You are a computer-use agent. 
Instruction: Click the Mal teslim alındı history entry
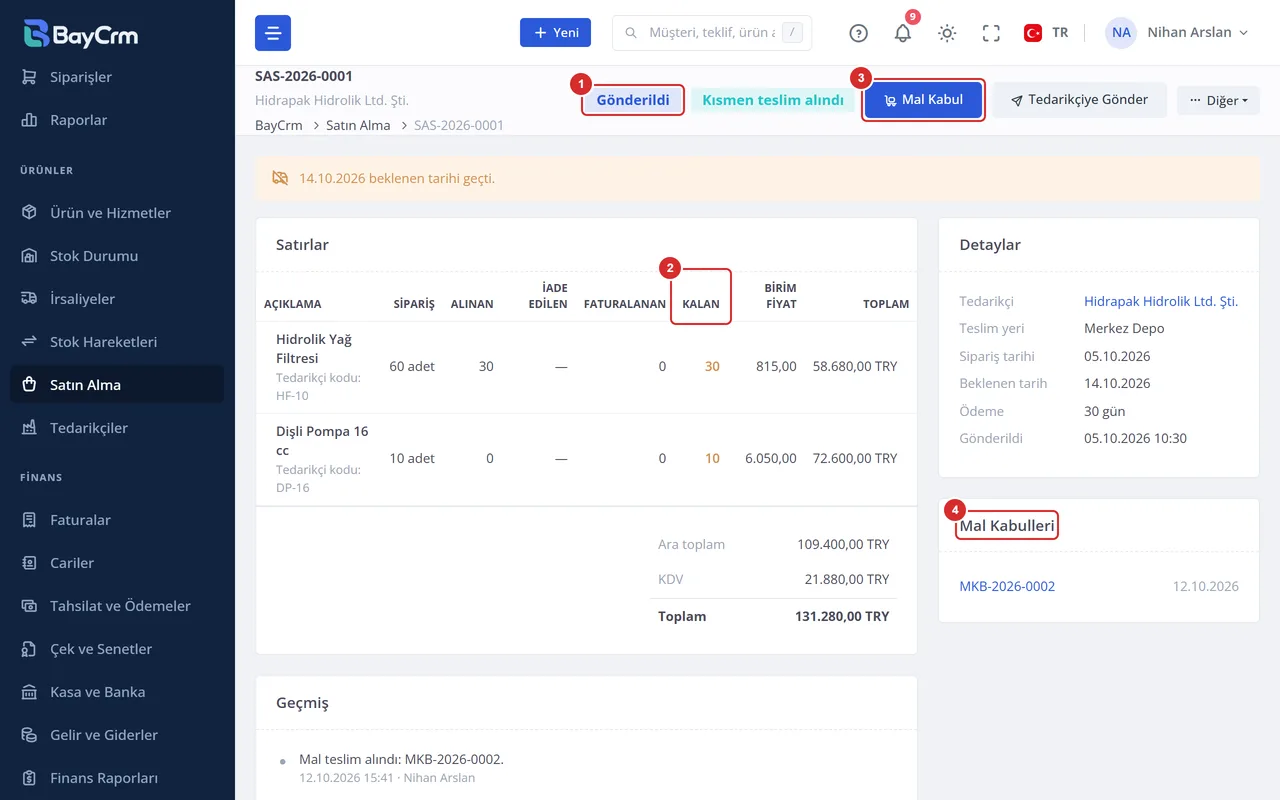click(x=401, y=760)
